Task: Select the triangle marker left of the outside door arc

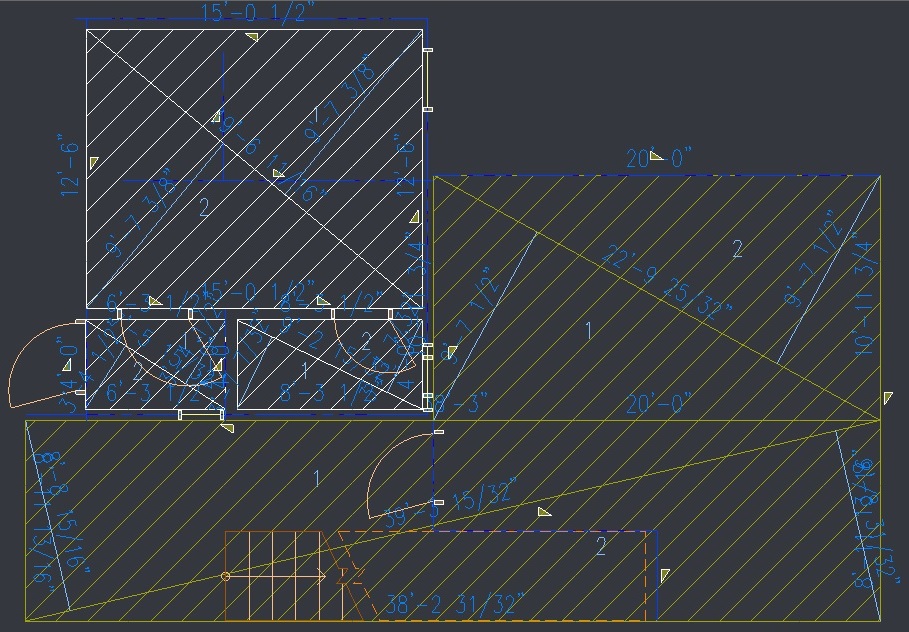Action: pos(67,365)
